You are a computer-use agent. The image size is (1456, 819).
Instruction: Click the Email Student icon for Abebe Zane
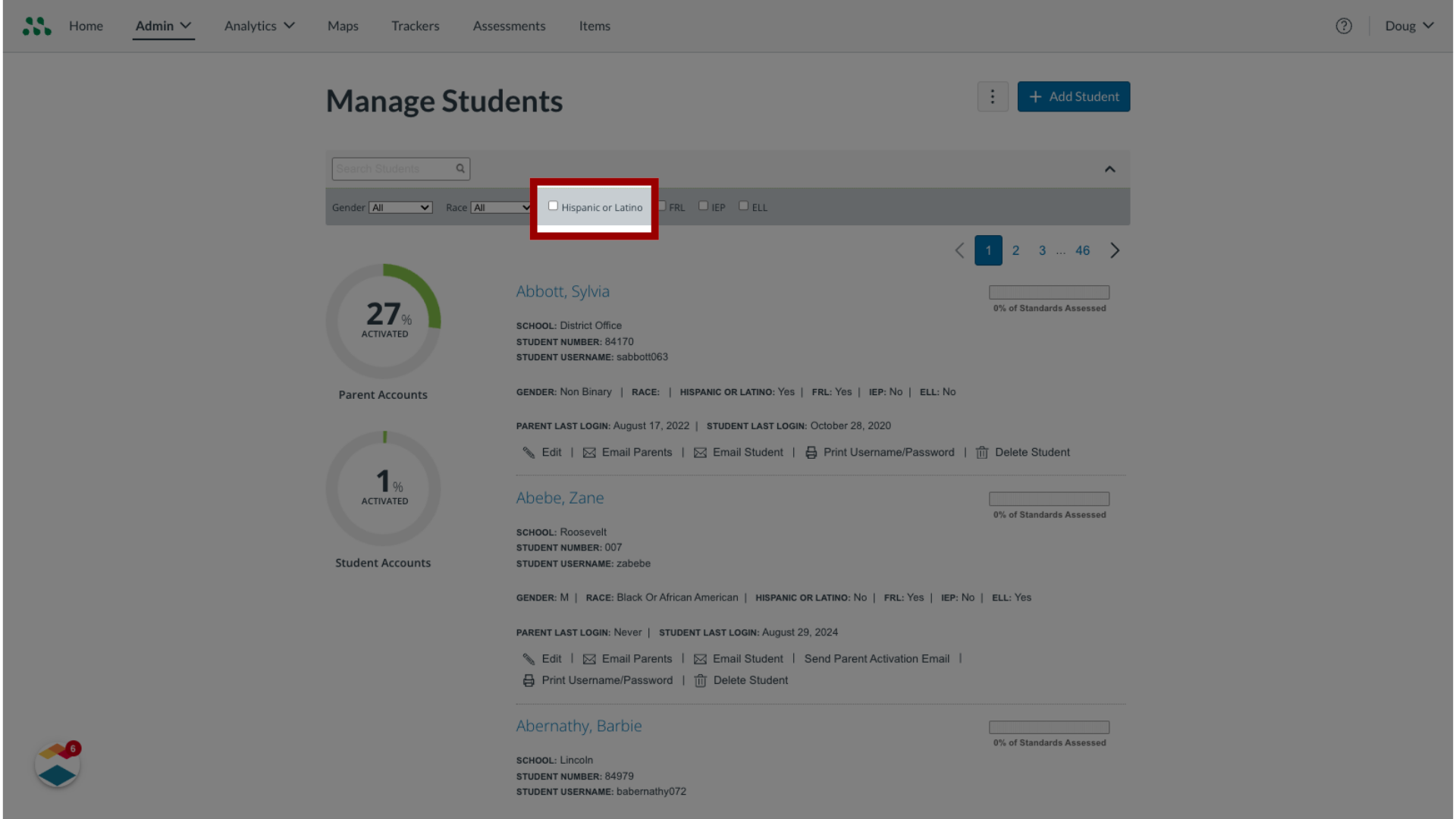point(700,658)
